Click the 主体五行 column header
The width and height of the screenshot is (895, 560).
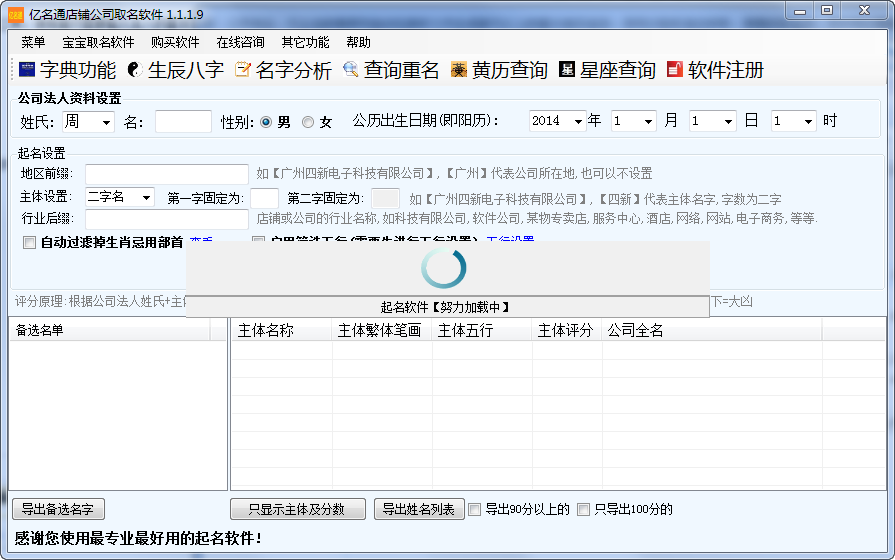coord(482,331)
